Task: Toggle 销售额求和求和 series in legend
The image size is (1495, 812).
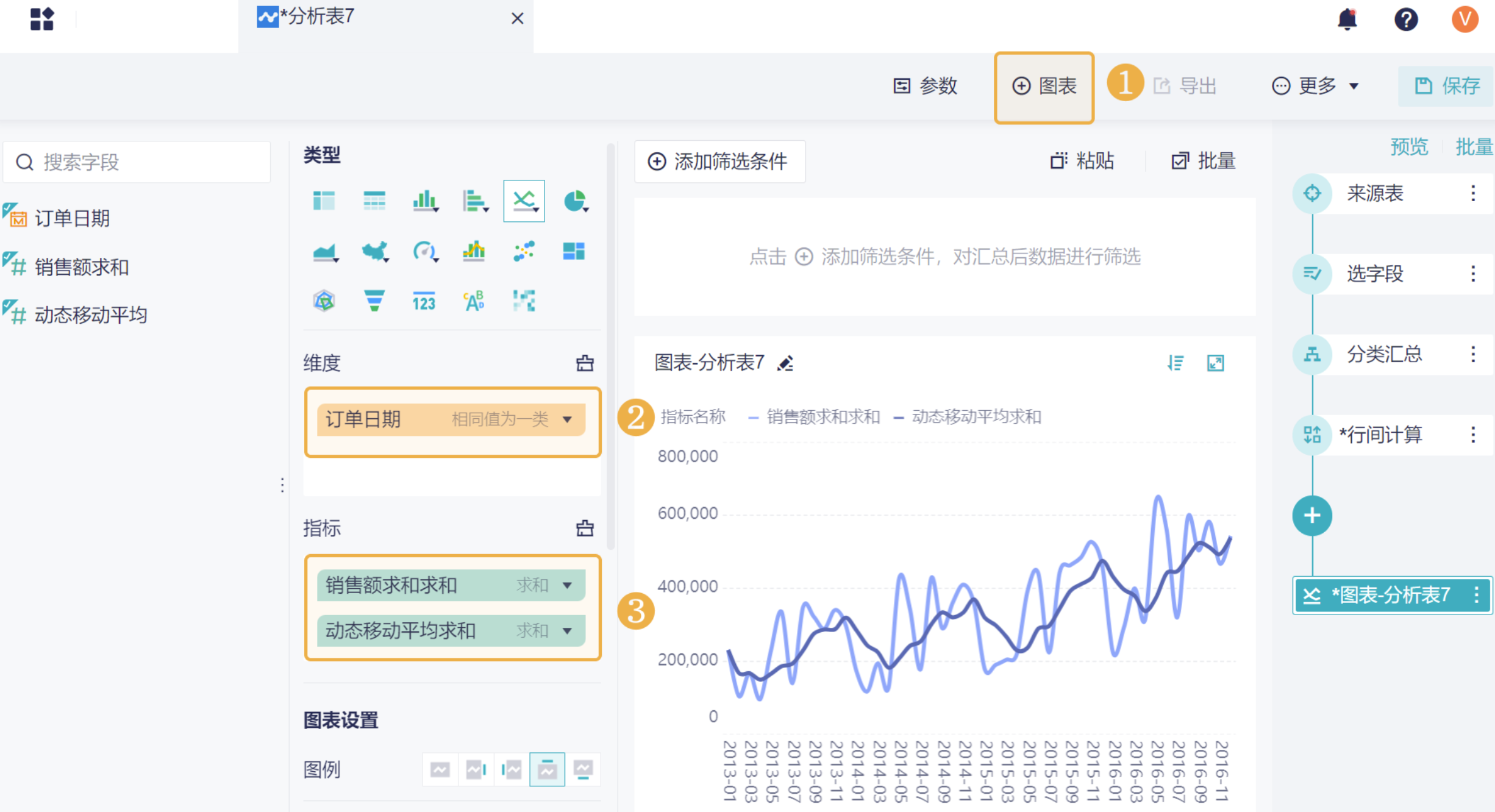Action: [815, 417]
